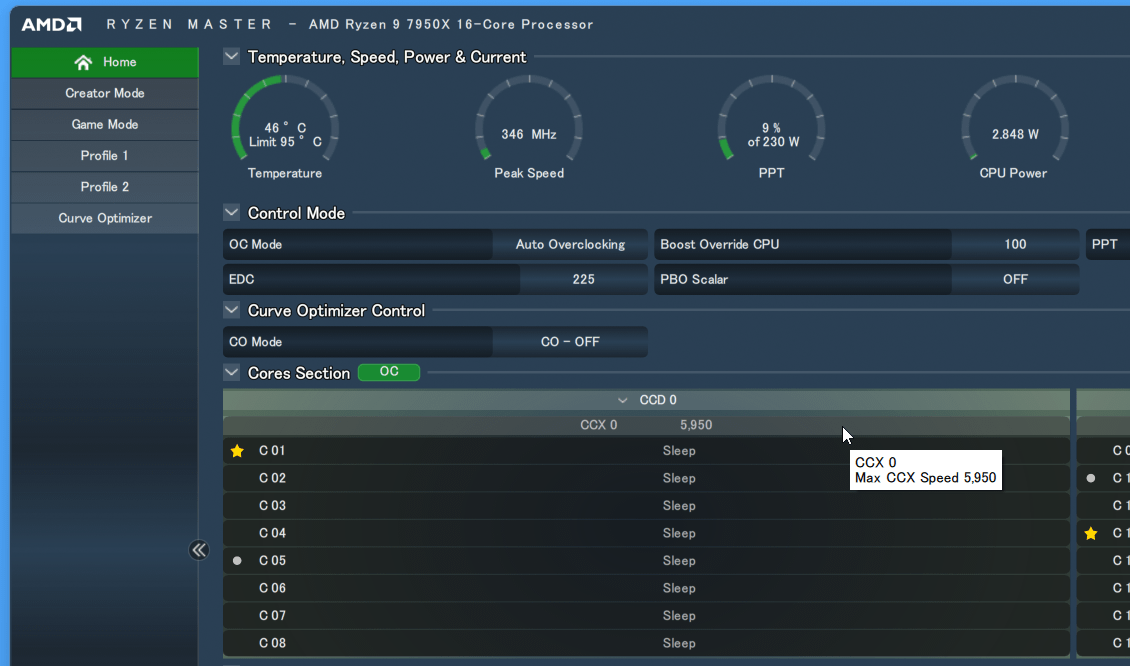Click the Cores Section heading
The image size is (1130, 666).
point(299,373)
